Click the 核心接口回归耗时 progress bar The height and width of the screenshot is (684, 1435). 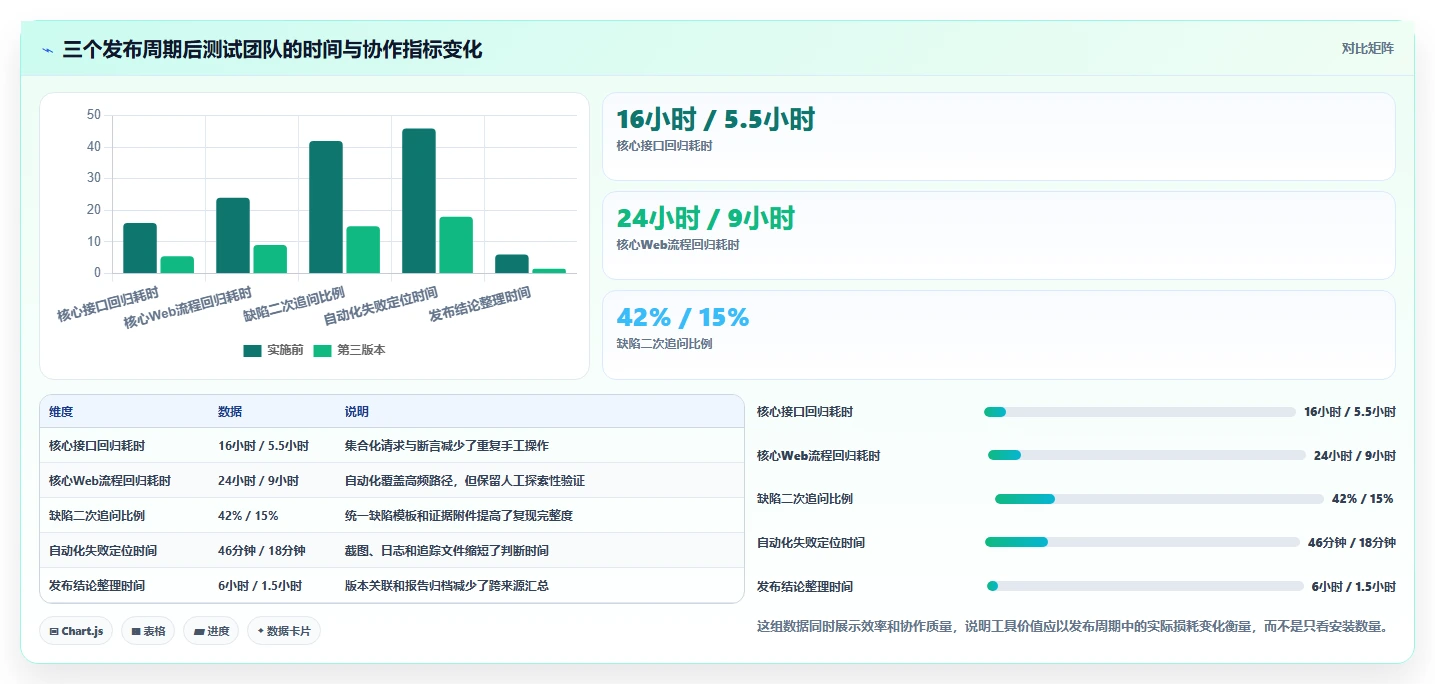click(x=1140, y=412)
